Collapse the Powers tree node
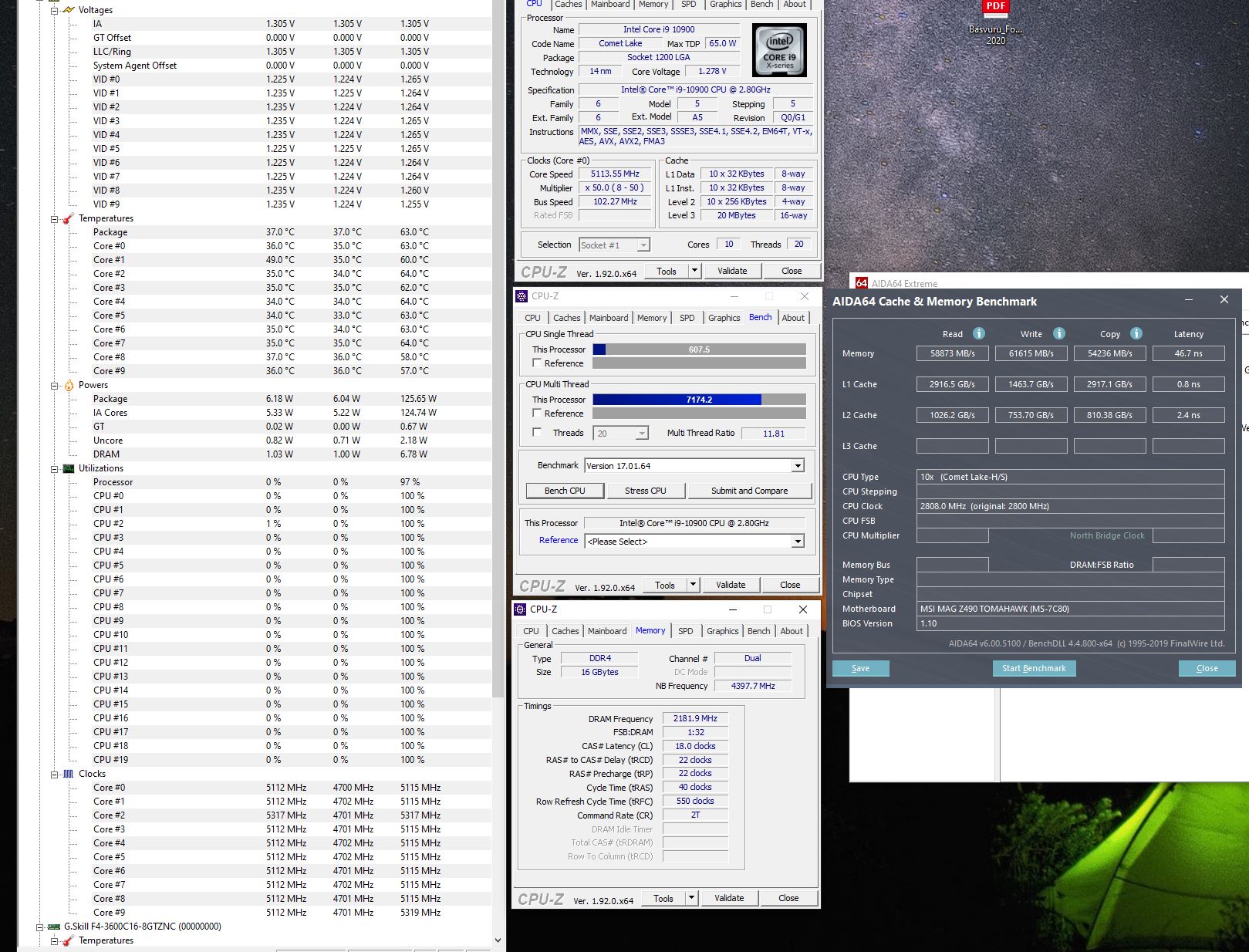The width and height of the screenshot is (1249, 952). point(54,386)
